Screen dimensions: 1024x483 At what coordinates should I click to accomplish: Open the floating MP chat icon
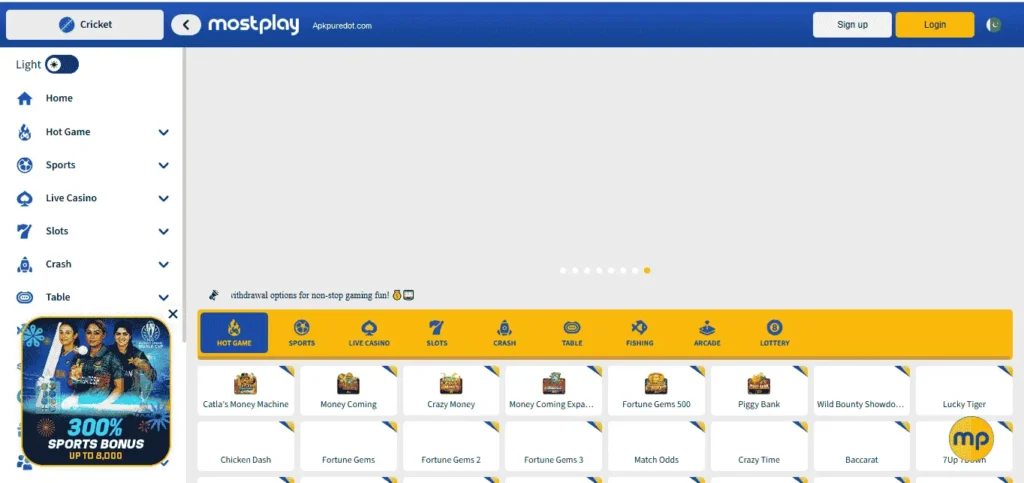[971, 439]
